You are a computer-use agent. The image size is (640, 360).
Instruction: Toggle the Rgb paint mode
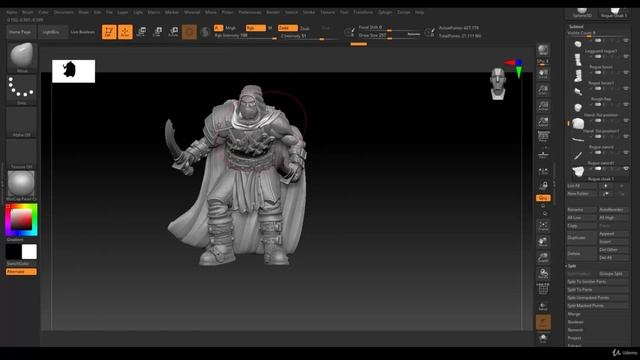pos(255,28)
